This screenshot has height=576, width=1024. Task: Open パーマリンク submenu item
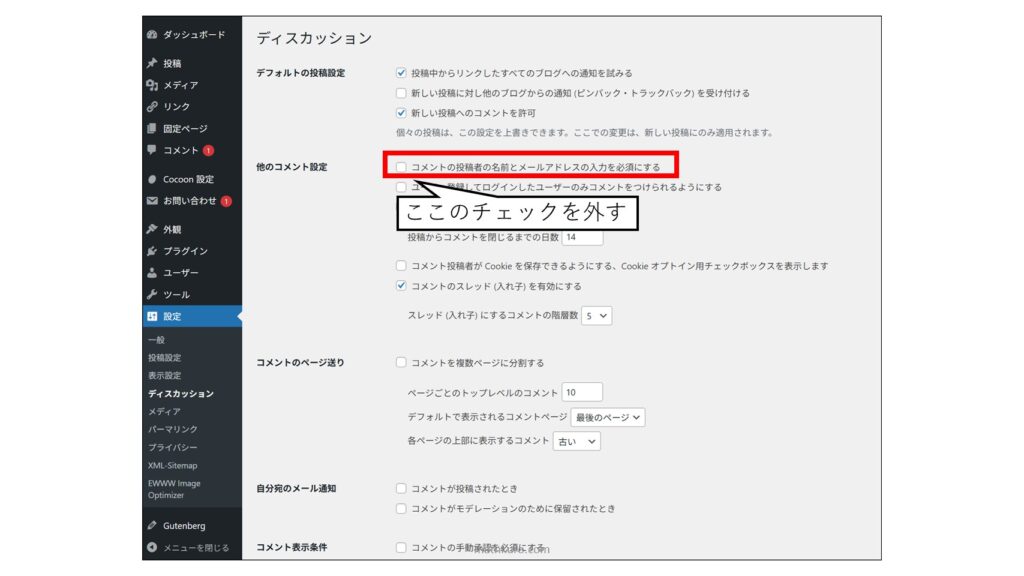(x=172, y=429)
